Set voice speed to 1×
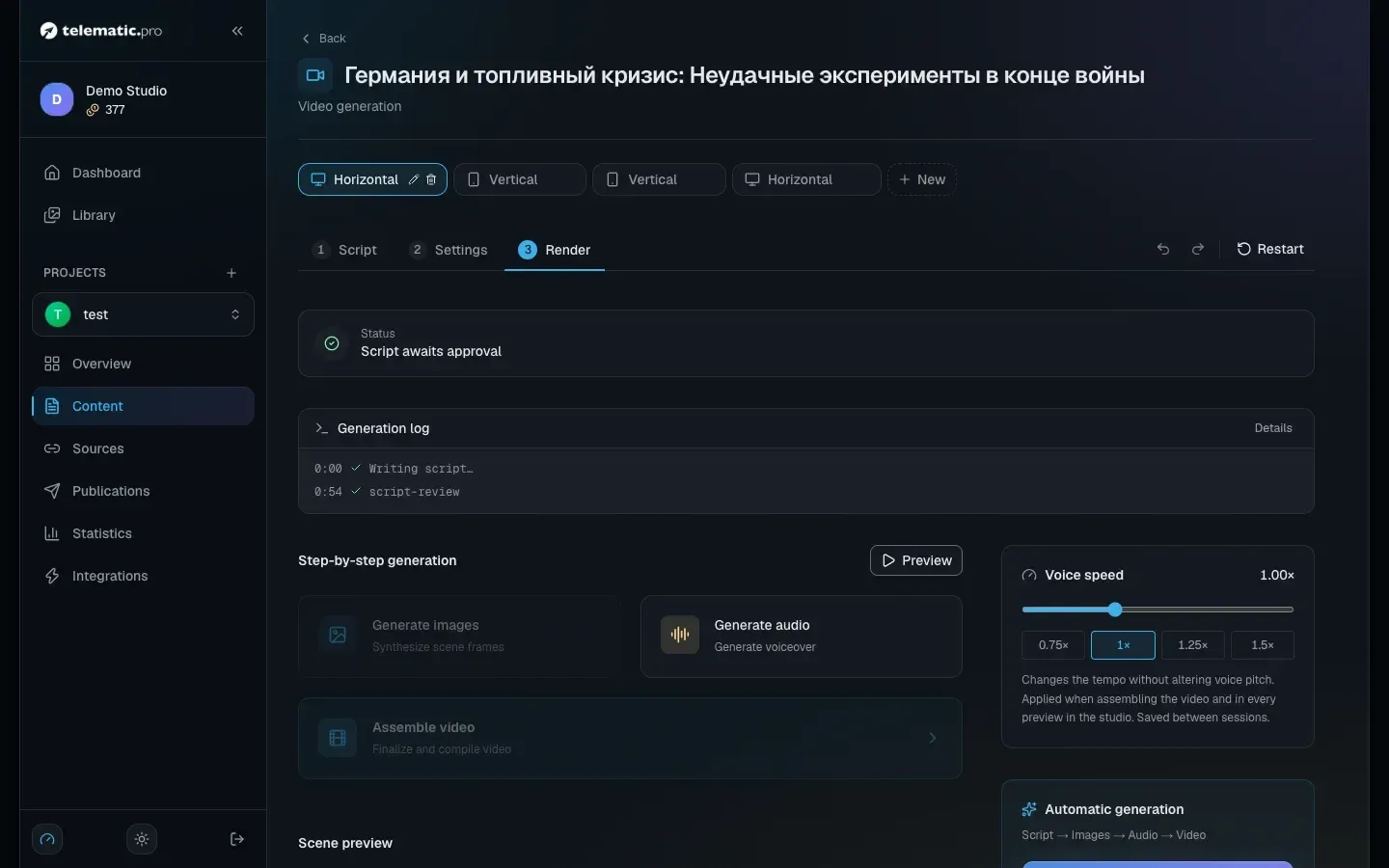 click(x=1123, y=645)
